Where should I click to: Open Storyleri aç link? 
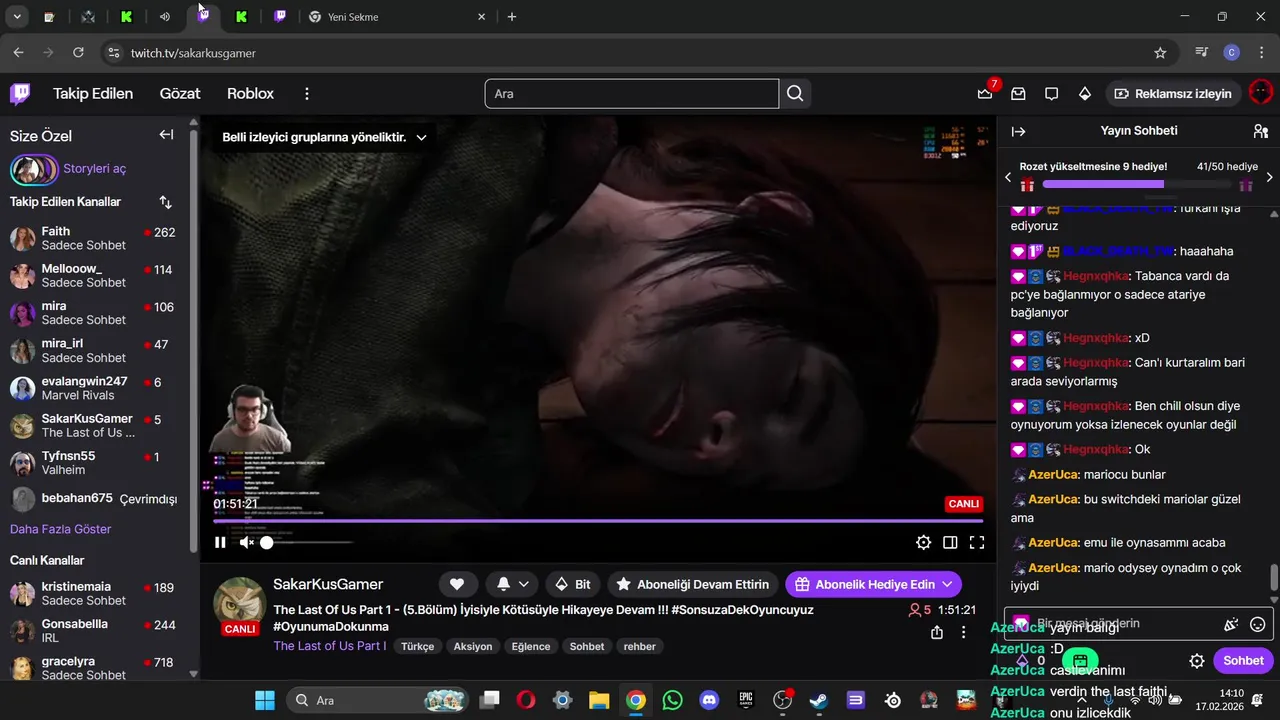pos(94,169)
